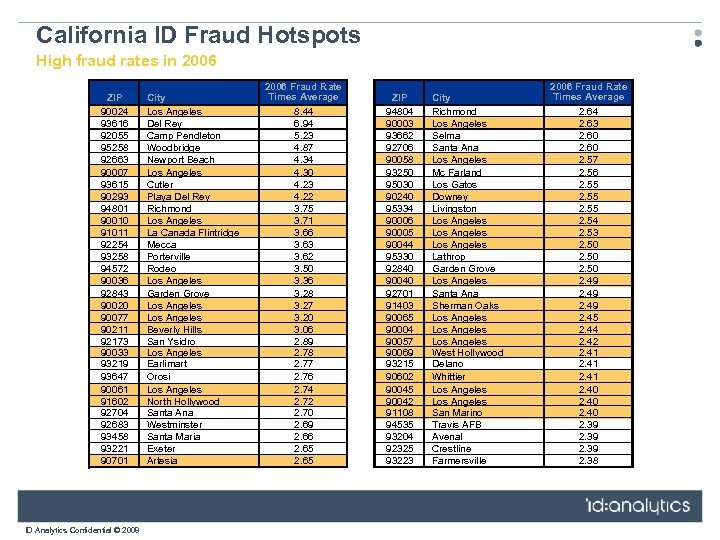The image size is (720, 540).
Task: Click the West Hollywood city cell
Action: tap(467, 352)
